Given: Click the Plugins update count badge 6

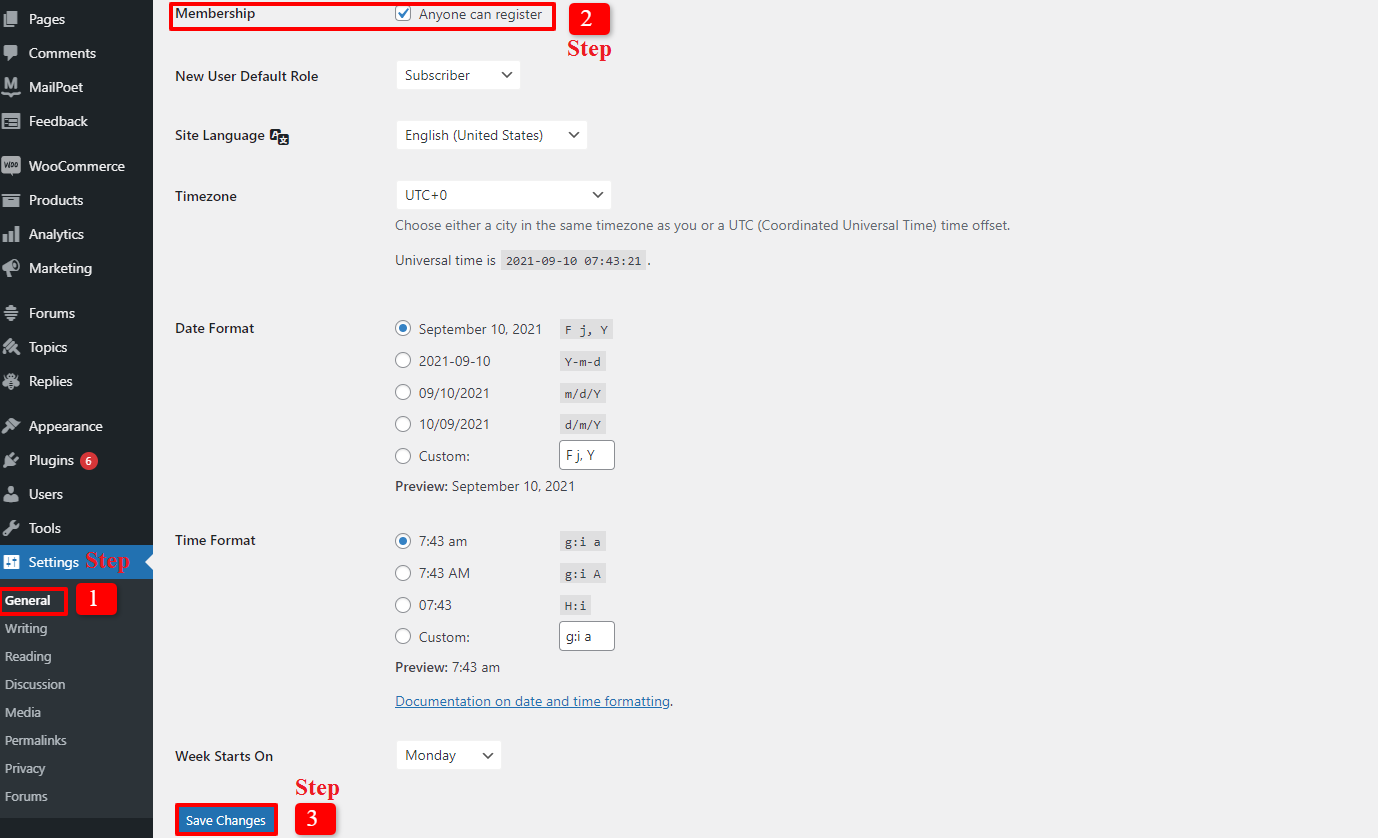Looking at the screenshot, I should tap(89, 461).
